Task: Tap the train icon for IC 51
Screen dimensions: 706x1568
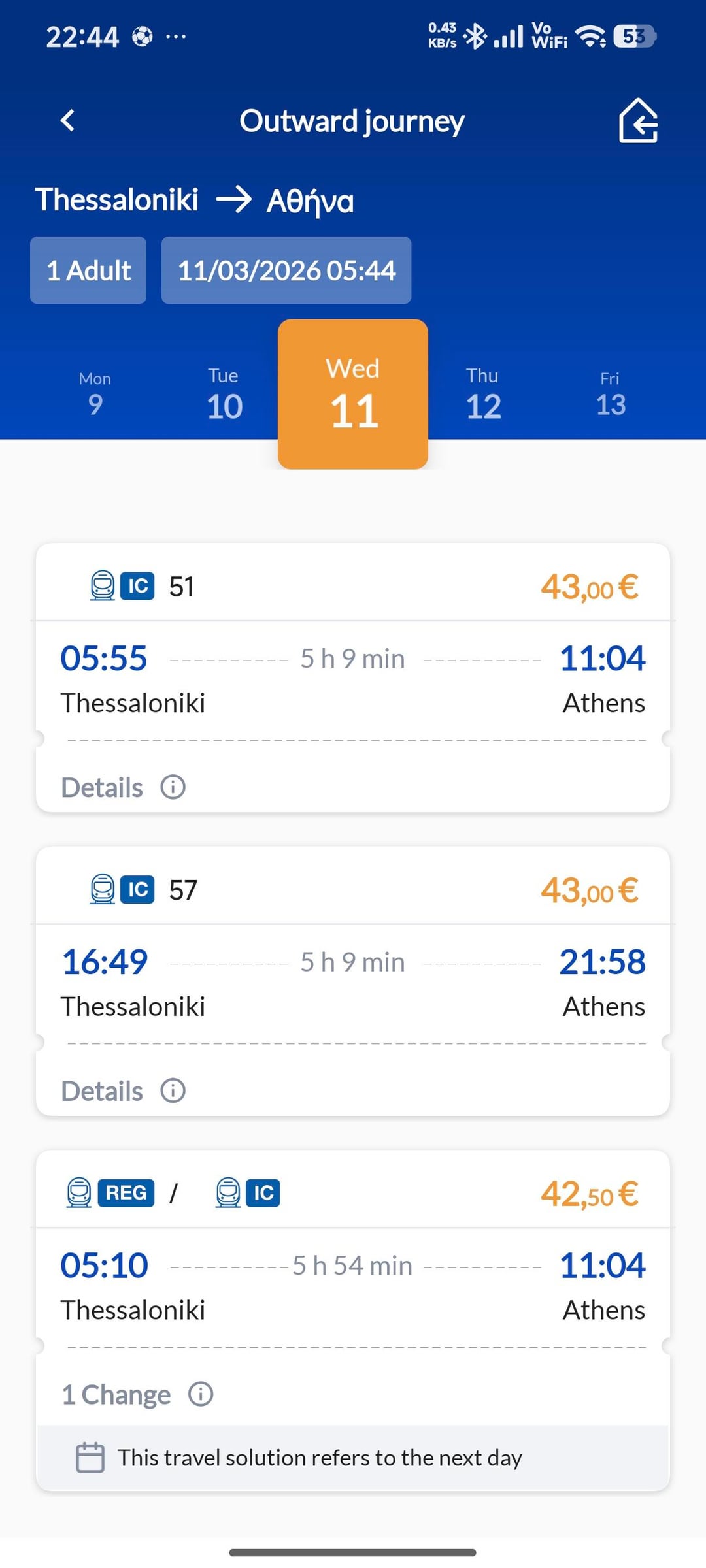Action: pyautogui.click(x=102, y=585)
